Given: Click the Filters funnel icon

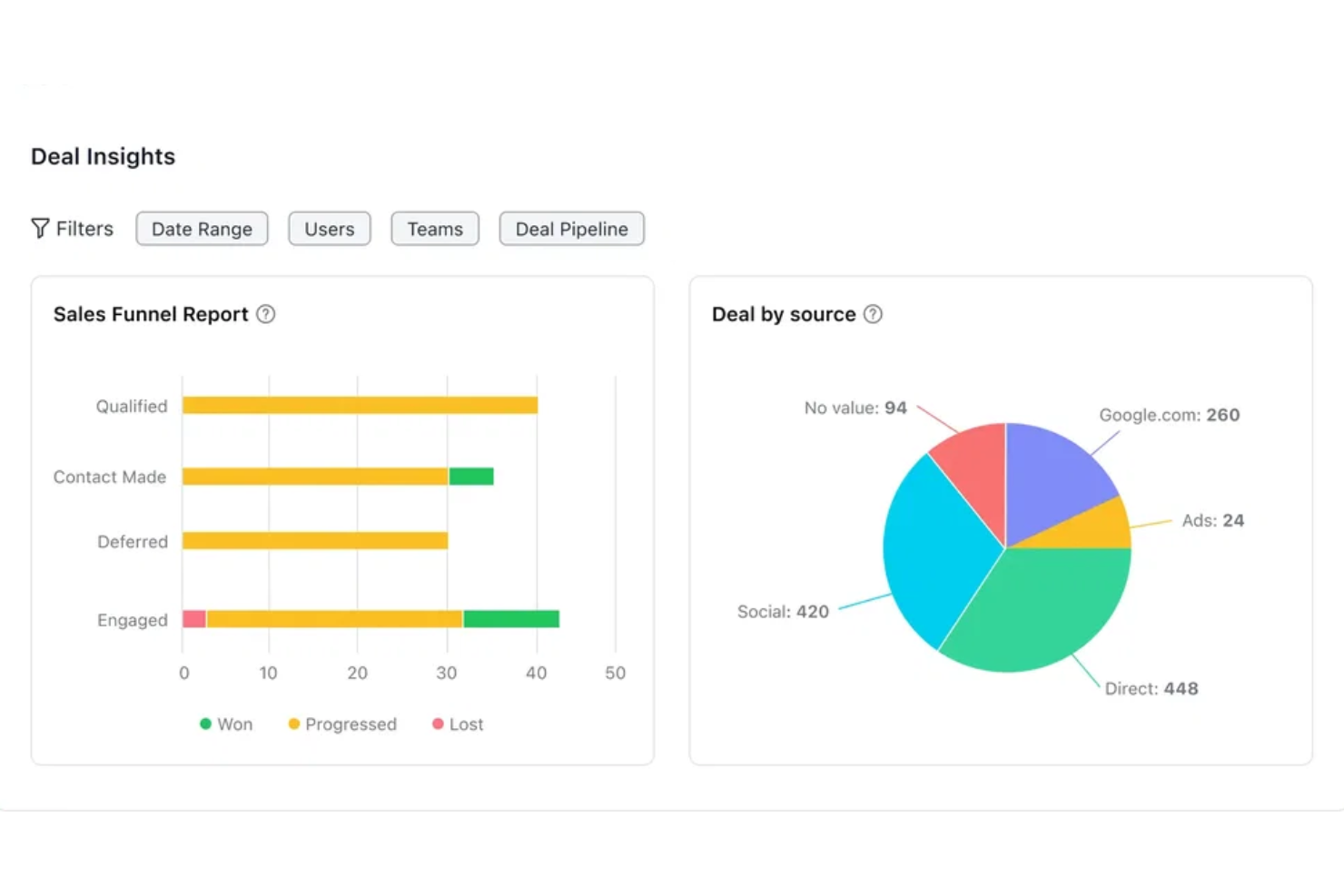Looking at the screenshot, I should pos(40,228).
